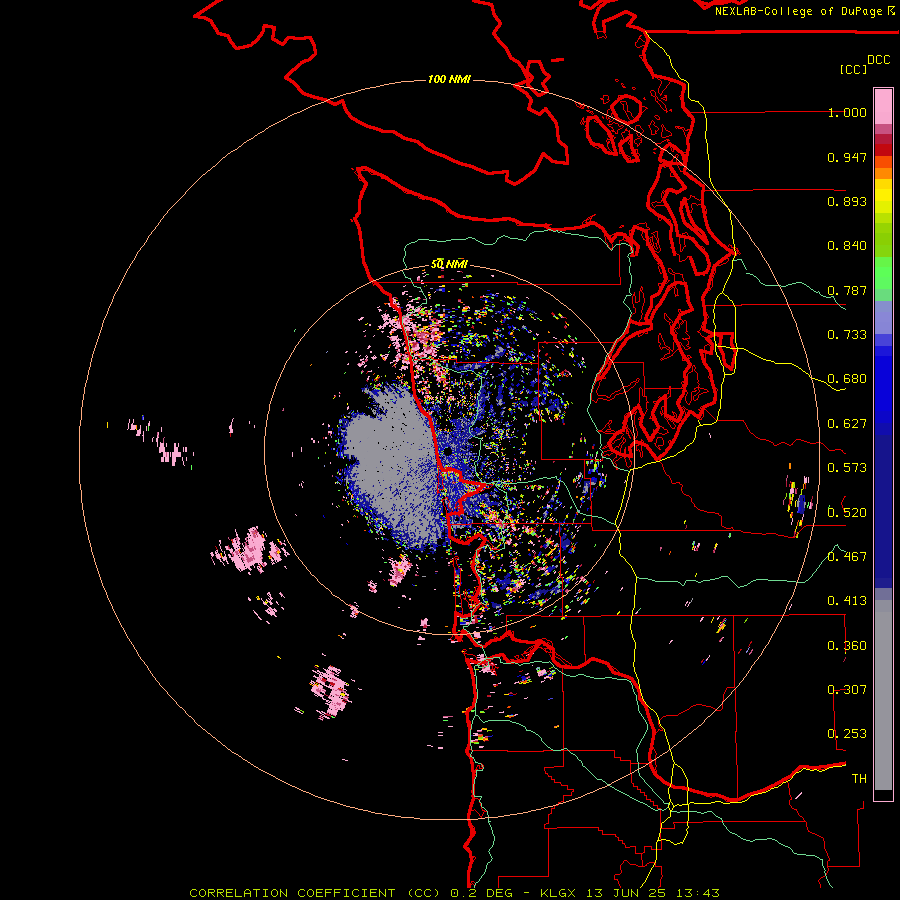The width and height of the screenshot is (900, 900).
Task: Click the KLGX radar site identifier
Action: pyautogui.click(x=559, y=893)
